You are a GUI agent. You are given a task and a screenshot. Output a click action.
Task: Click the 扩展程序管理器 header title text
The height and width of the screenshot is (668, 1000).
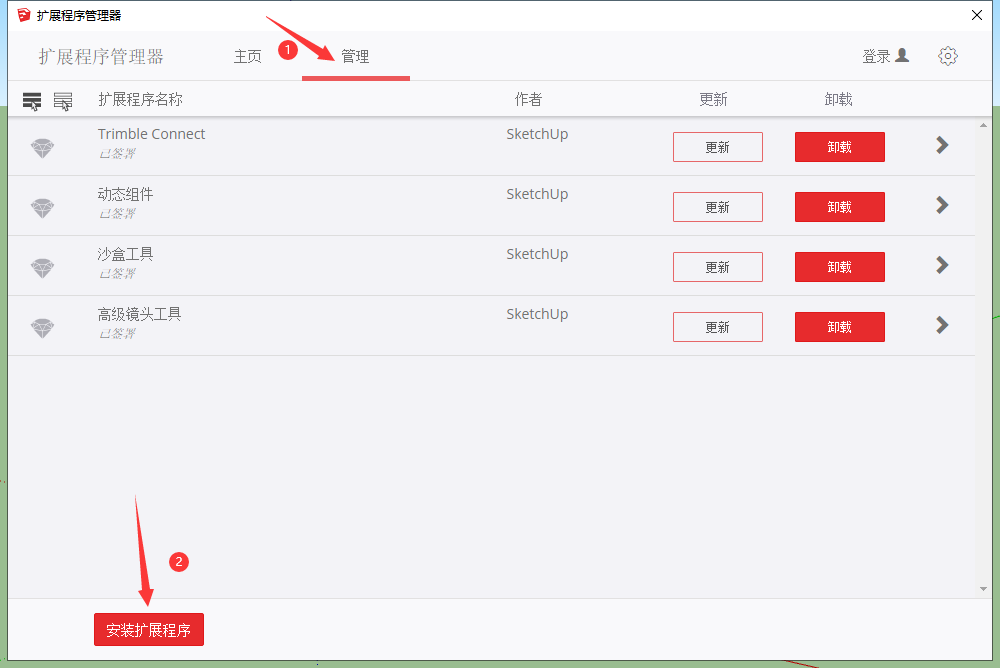pyautogui.click(x=101, y=57)
